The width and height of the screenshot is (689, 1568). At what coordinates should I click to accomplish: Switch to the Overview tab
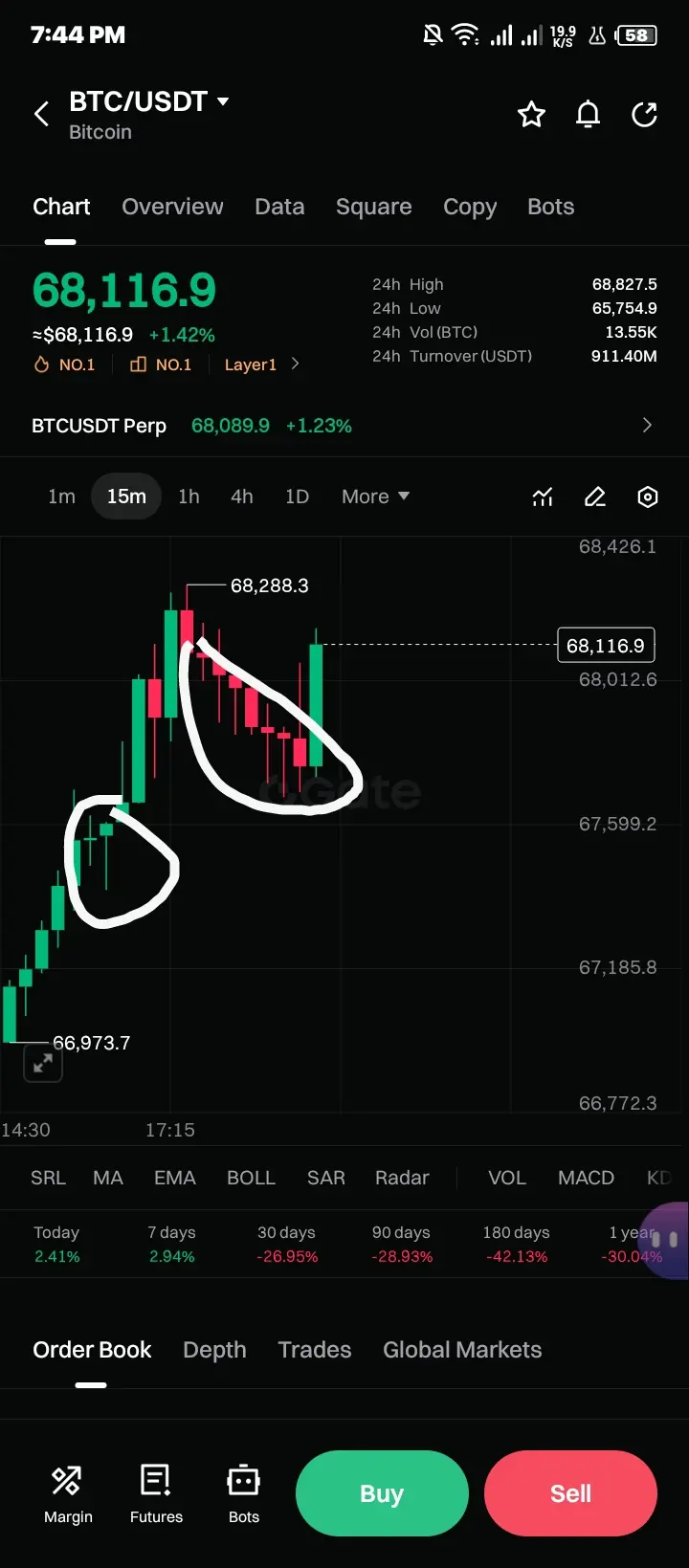172,207
